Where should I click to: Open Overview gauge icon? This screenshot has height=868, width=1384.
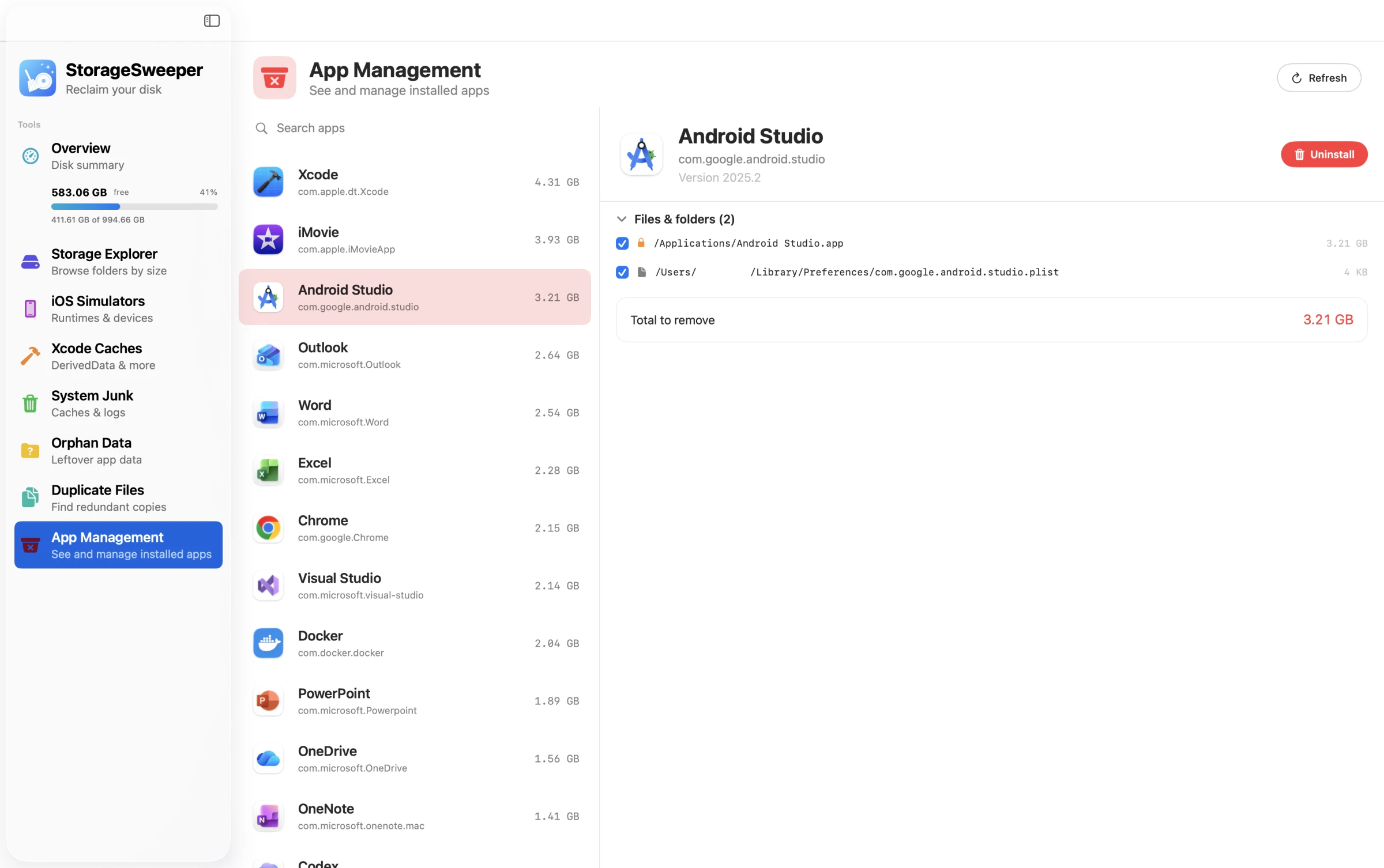31,156
